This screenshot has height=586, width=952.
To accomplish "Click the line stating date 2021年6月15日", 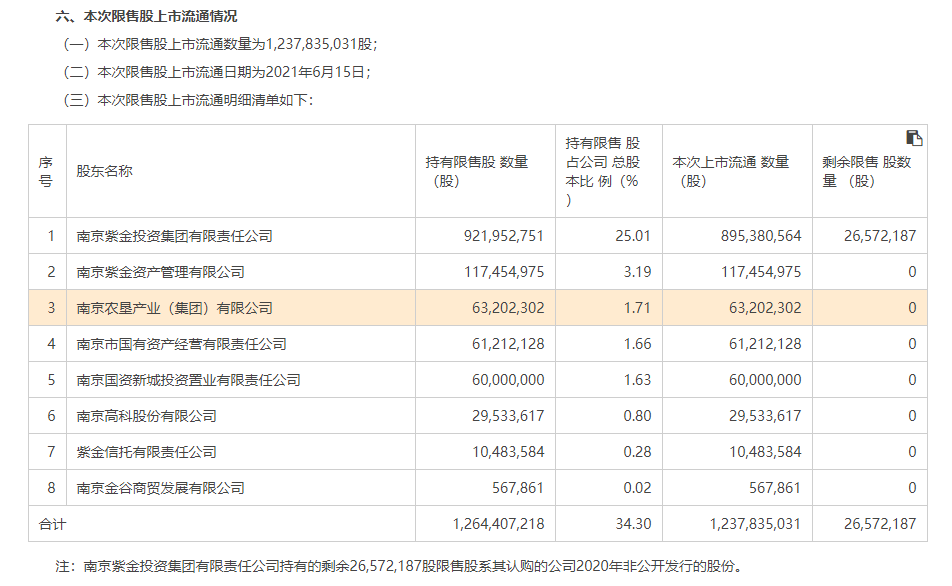I will pos(217,72).
